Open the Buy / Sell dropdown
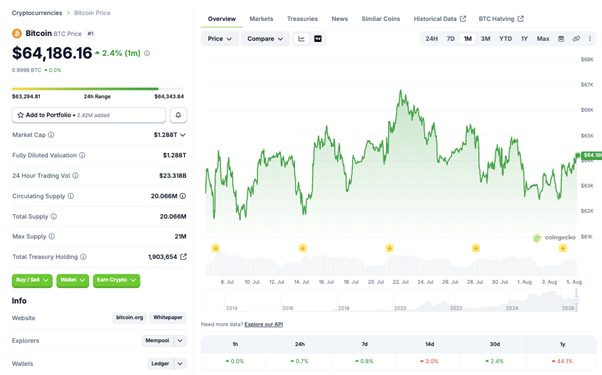The width and height of the screenshot is (602, 375). [x=32, y=280]
